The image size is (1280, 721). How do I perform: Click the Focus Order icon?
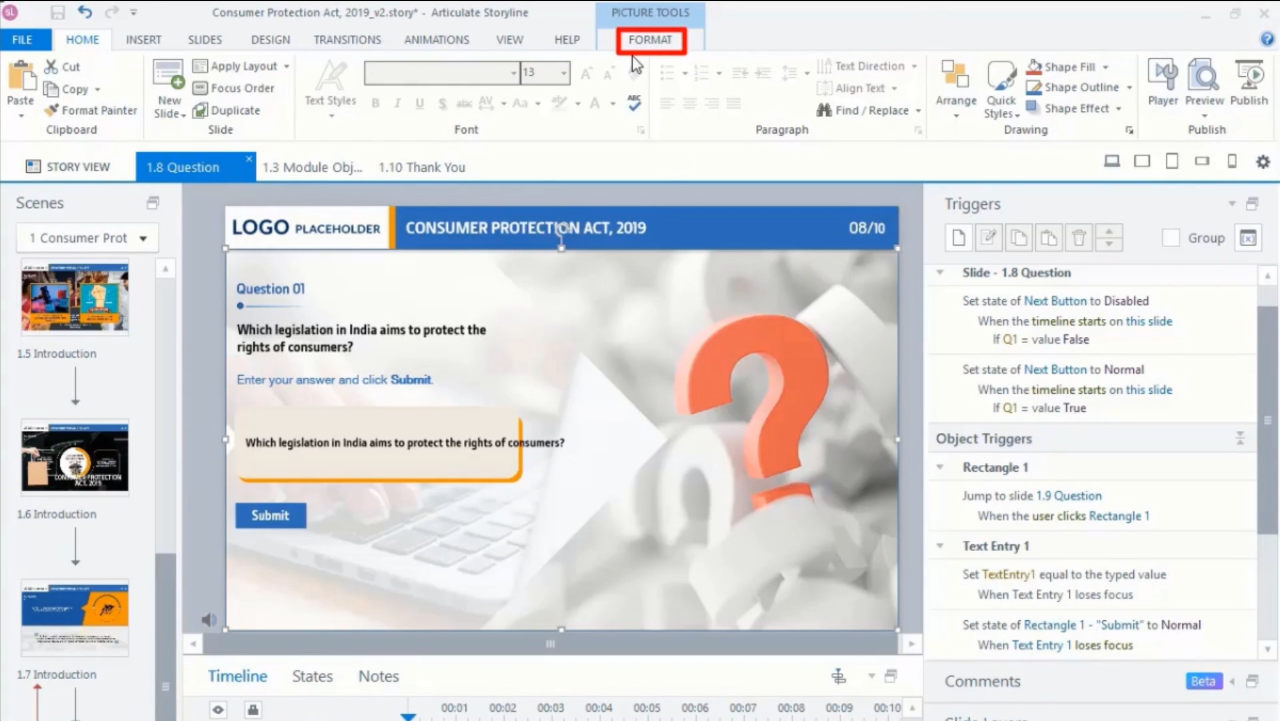[x=199, y=88]
